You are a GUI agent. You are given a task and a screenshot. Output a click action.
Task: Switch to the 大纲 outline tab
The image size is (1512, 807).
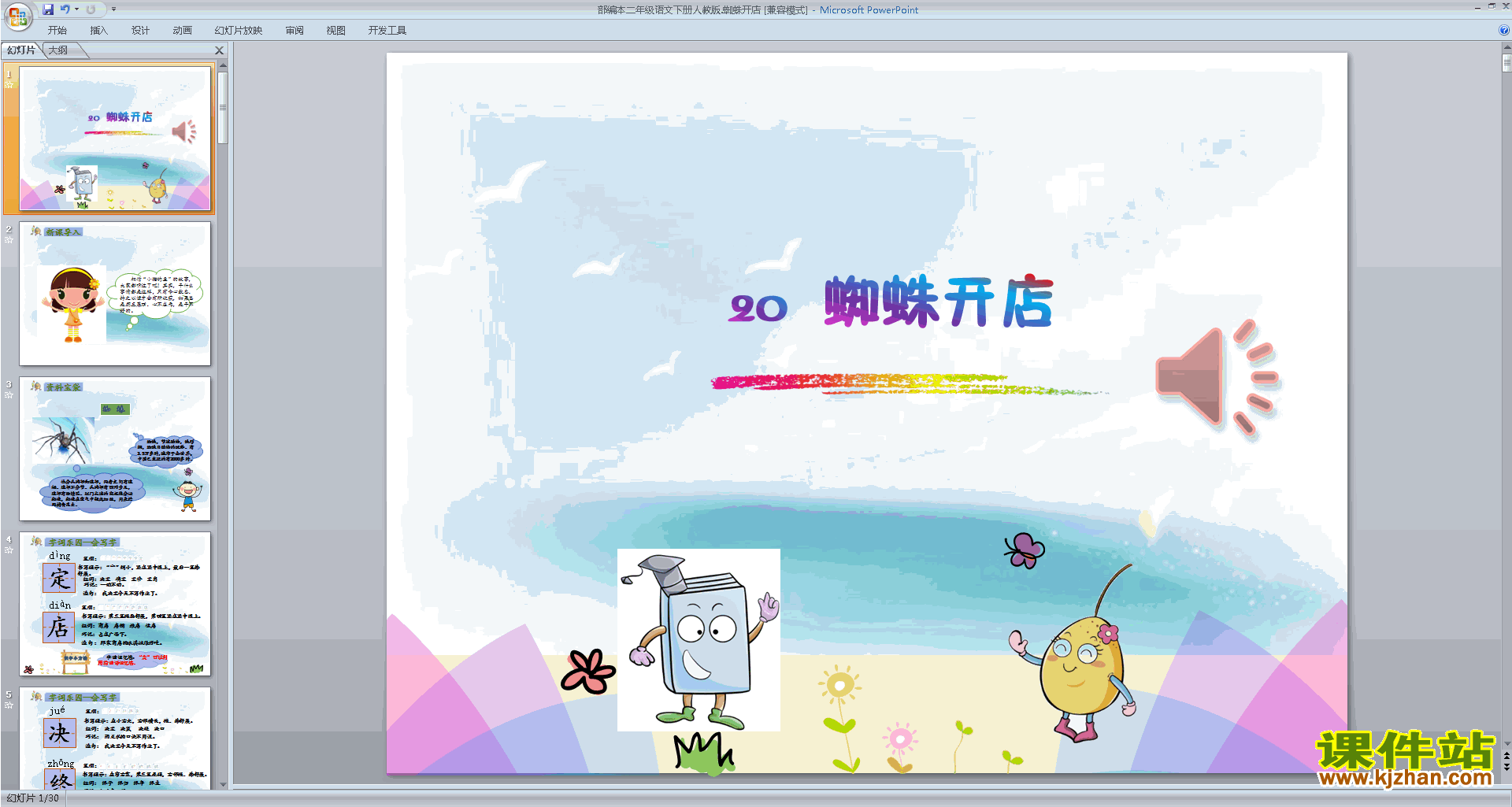[58, 50]
